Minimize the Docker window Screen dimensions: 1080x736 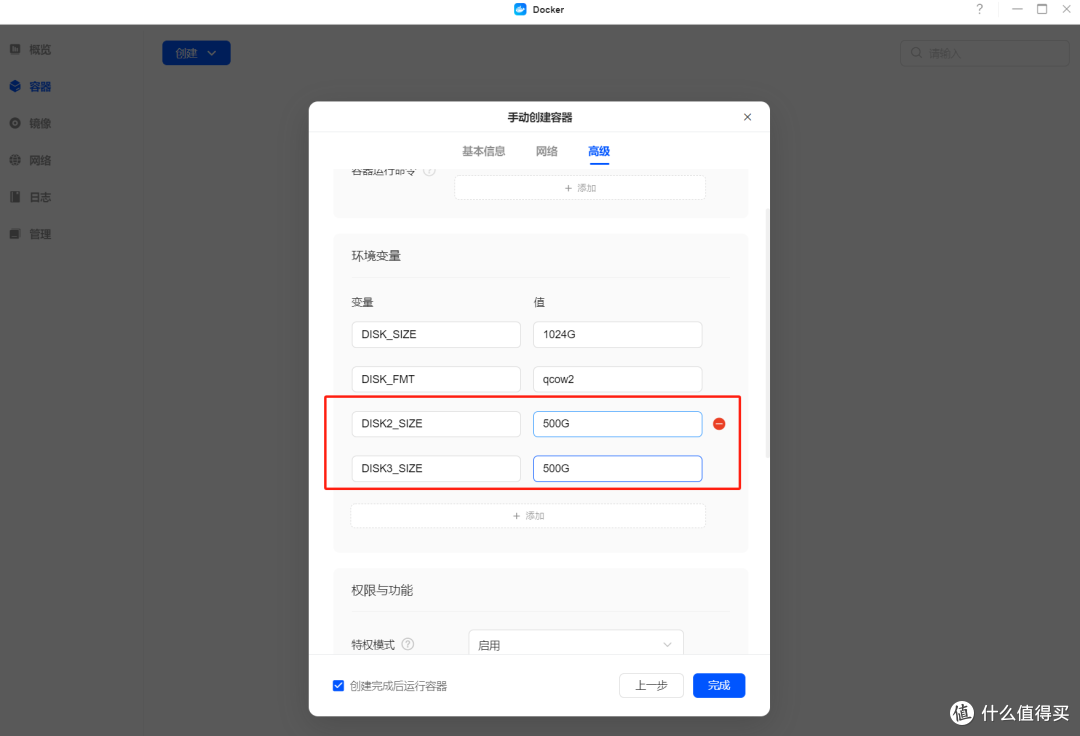[1017, 9]
